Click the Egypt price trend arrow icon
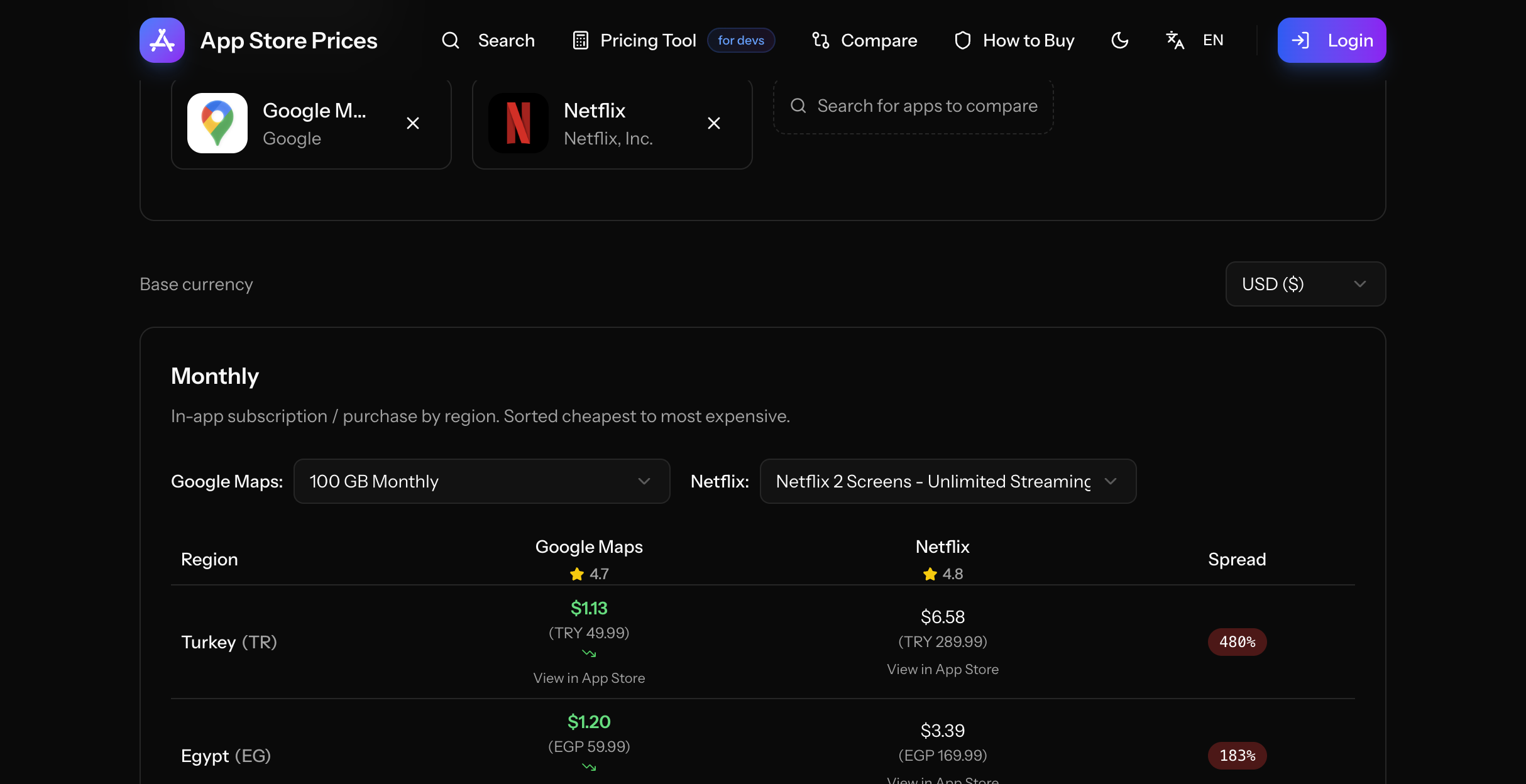The height and width of the screenshot is (784, 1526). [x=589, y=767]
